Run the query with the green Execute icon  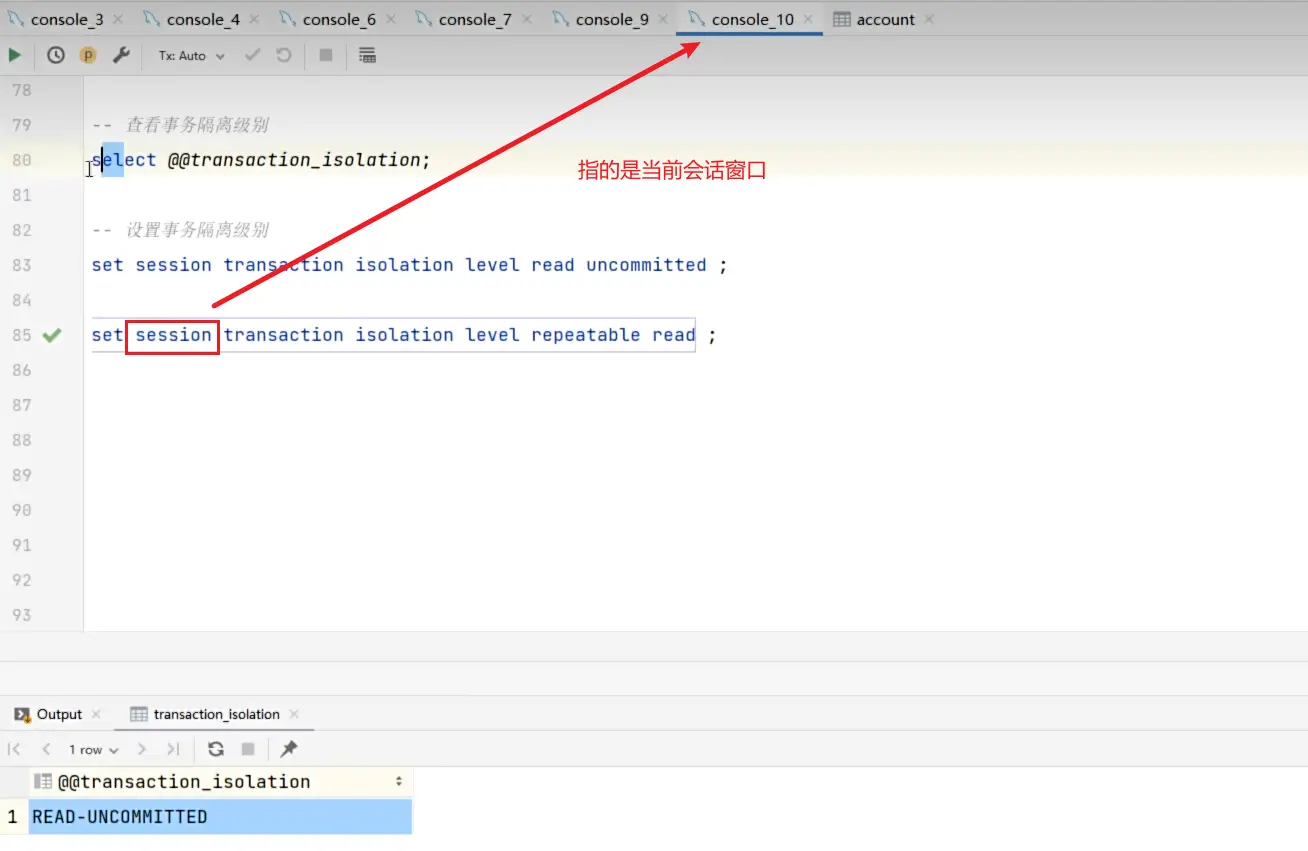pos(15,55)
